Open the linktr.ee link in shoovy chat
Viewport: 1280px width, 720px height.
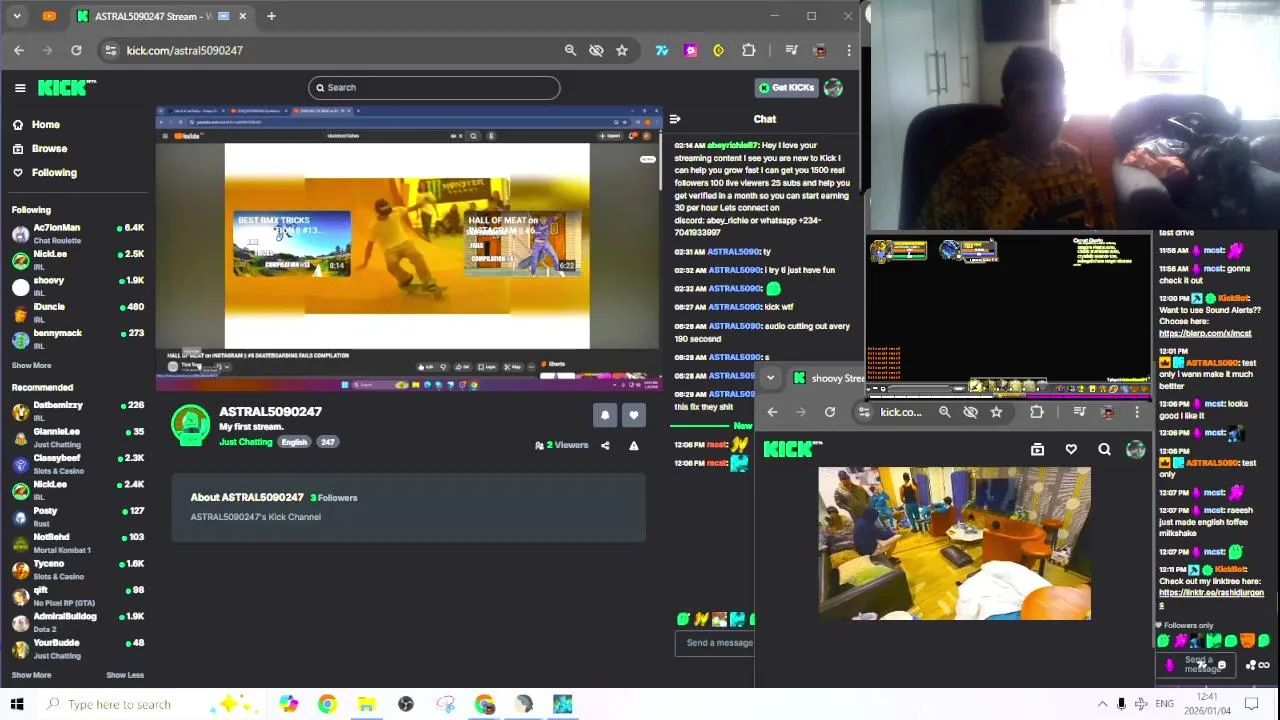point(1211,598)
